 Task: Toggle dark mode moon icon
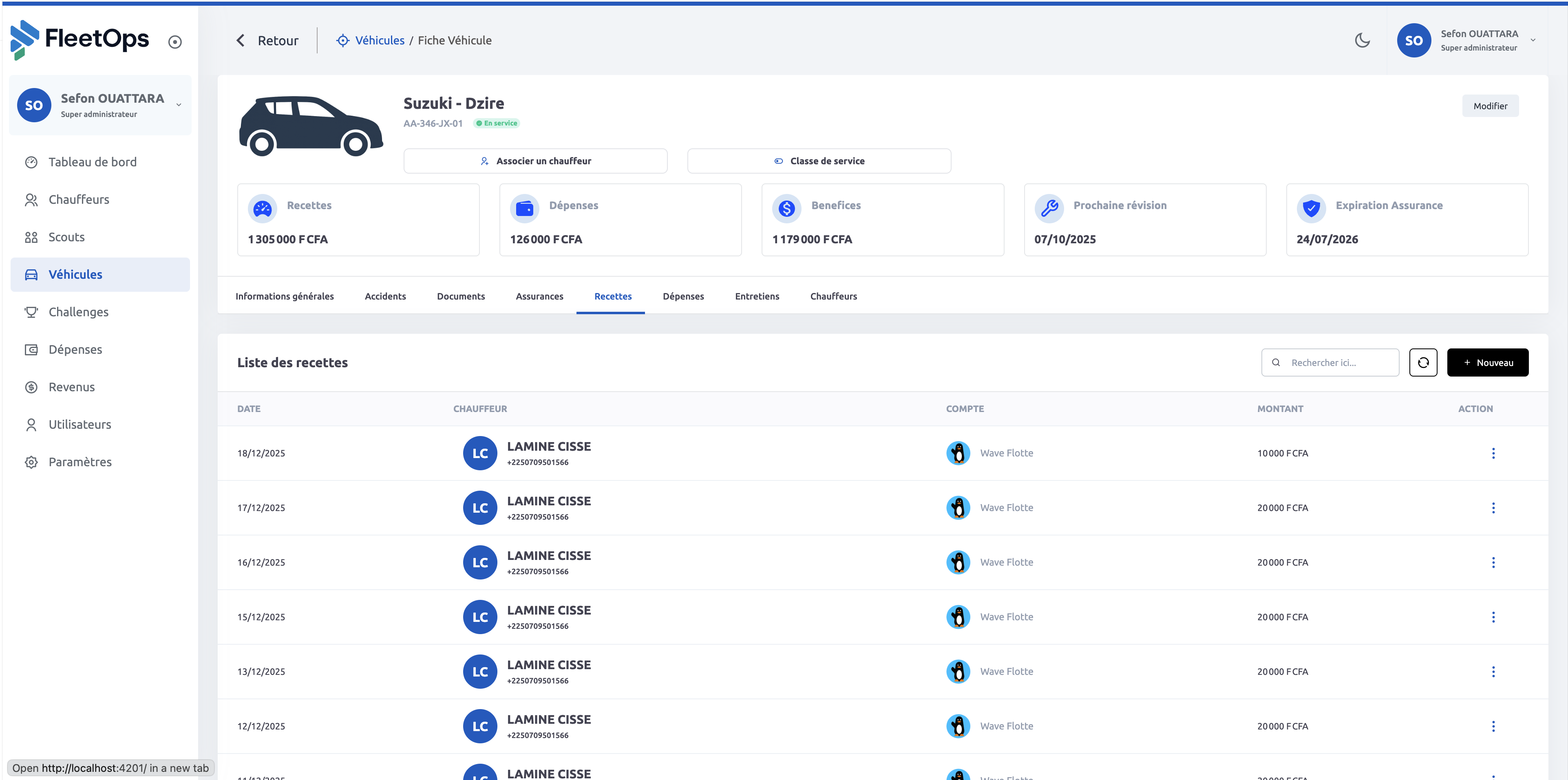click(1362, 40)
